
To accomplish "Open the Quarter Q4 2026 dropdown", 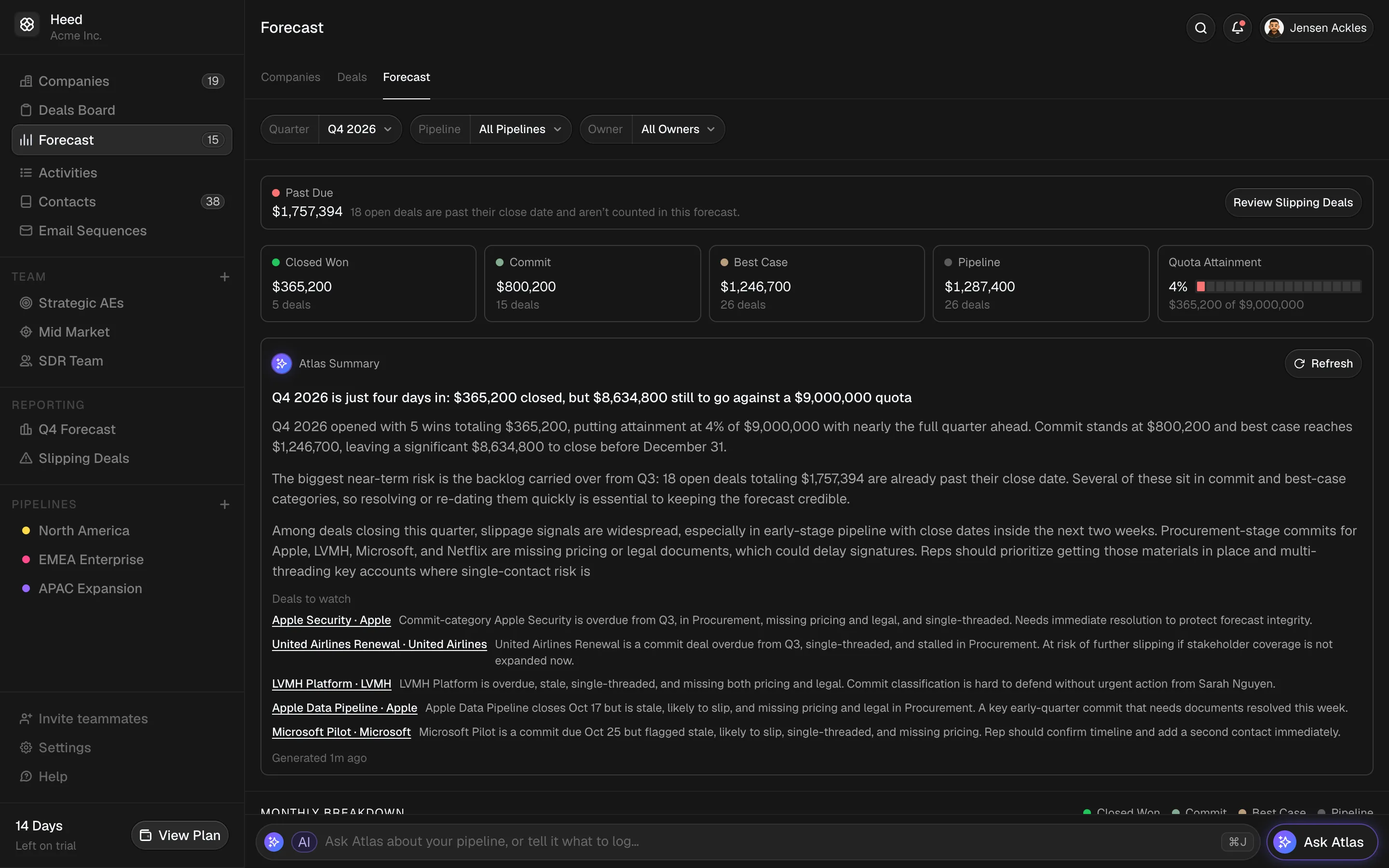I will pyautogui.click(x=359, y=129).
